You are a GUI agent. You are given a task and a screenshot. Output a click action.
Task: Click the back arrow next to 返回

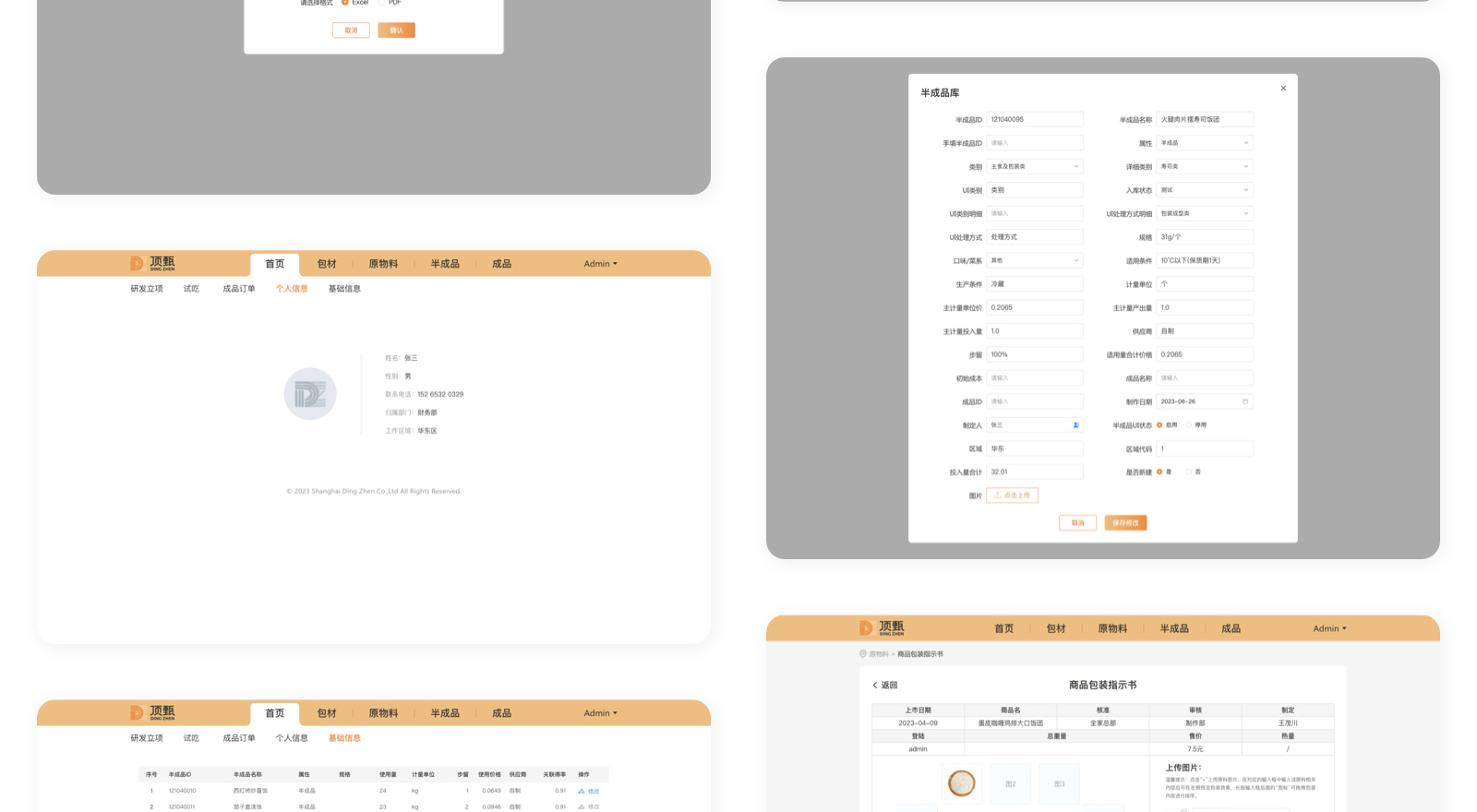875,686
